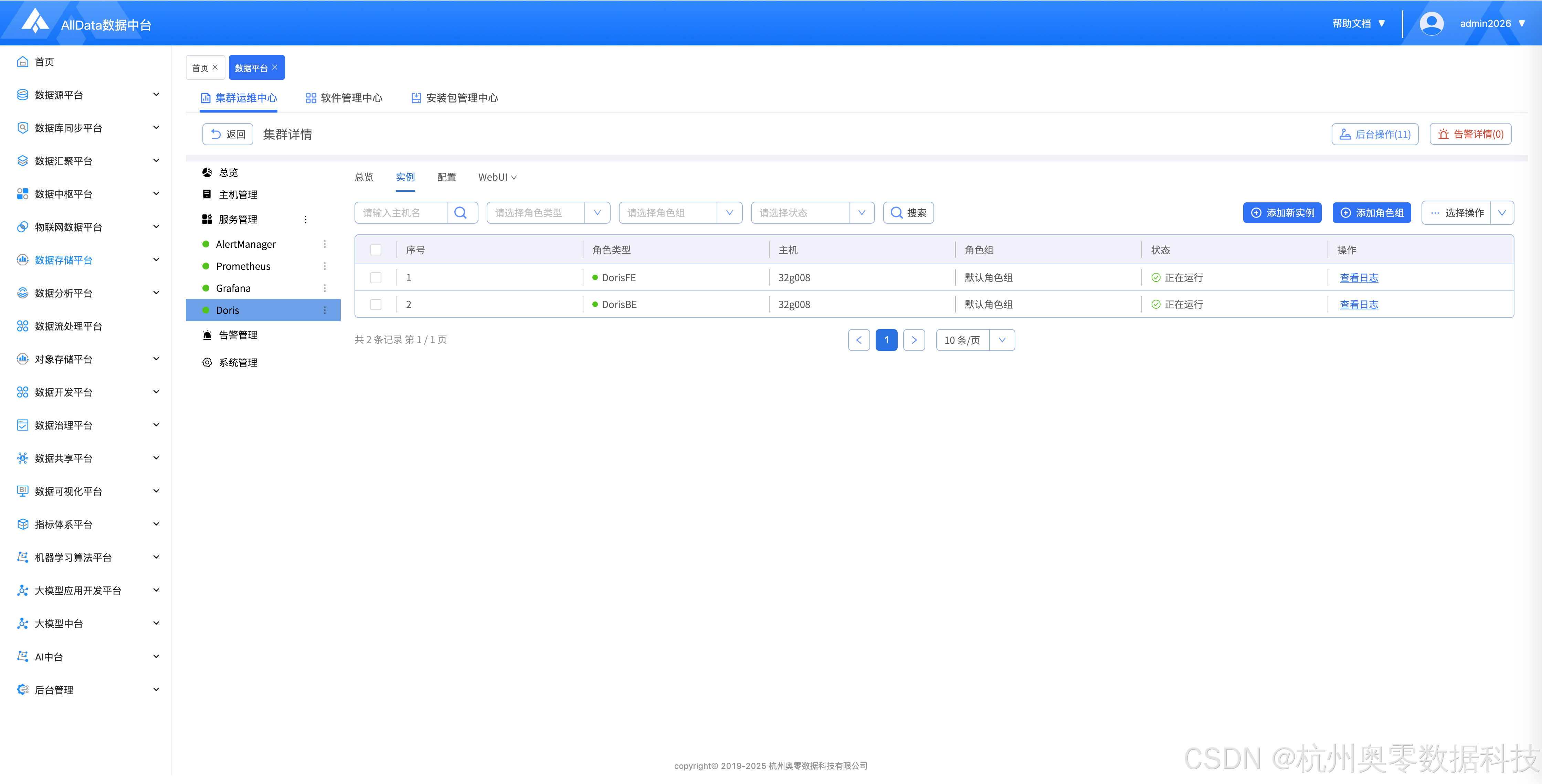Click the user avatar icon
The height and width of the screenshot is (784, 1542).
1431,24
